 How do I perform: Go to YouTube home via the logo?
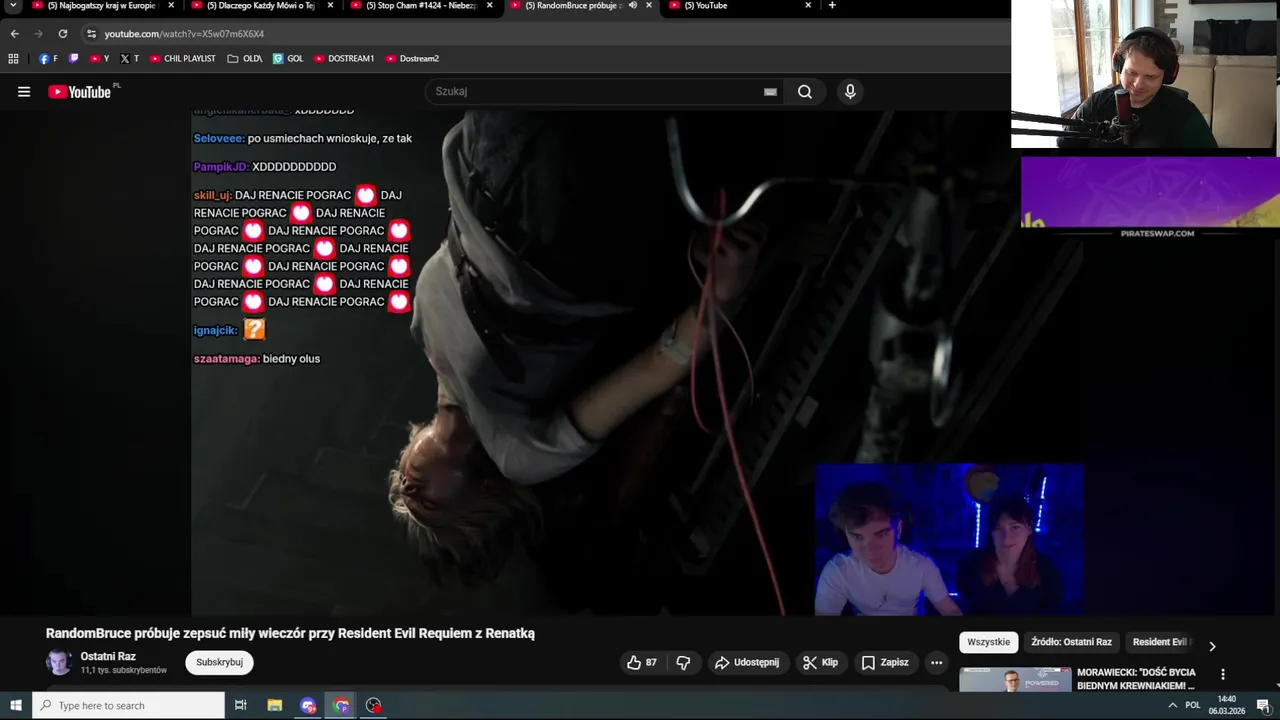79,92
